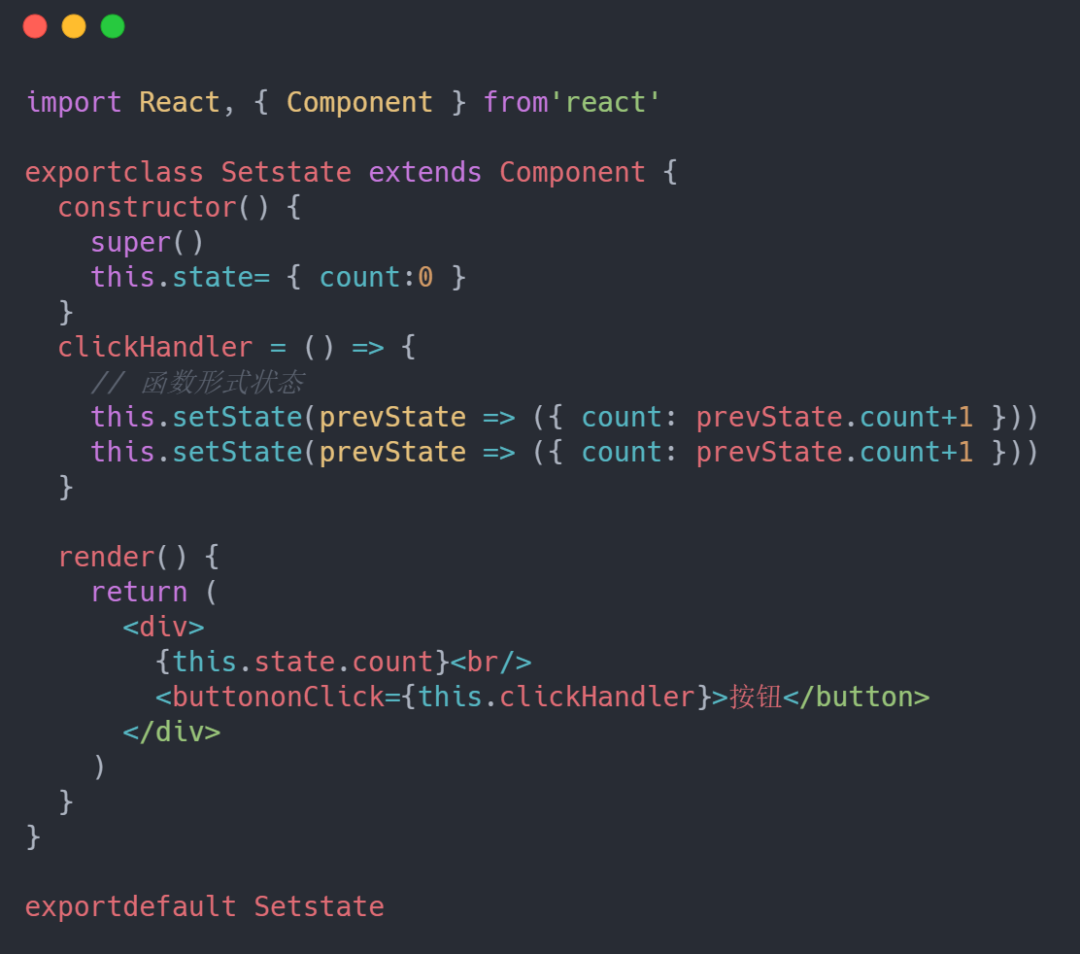This screenshot has height=954, width=1080.
Task: Click the 'import' keyword
Action: pos(74,103)
